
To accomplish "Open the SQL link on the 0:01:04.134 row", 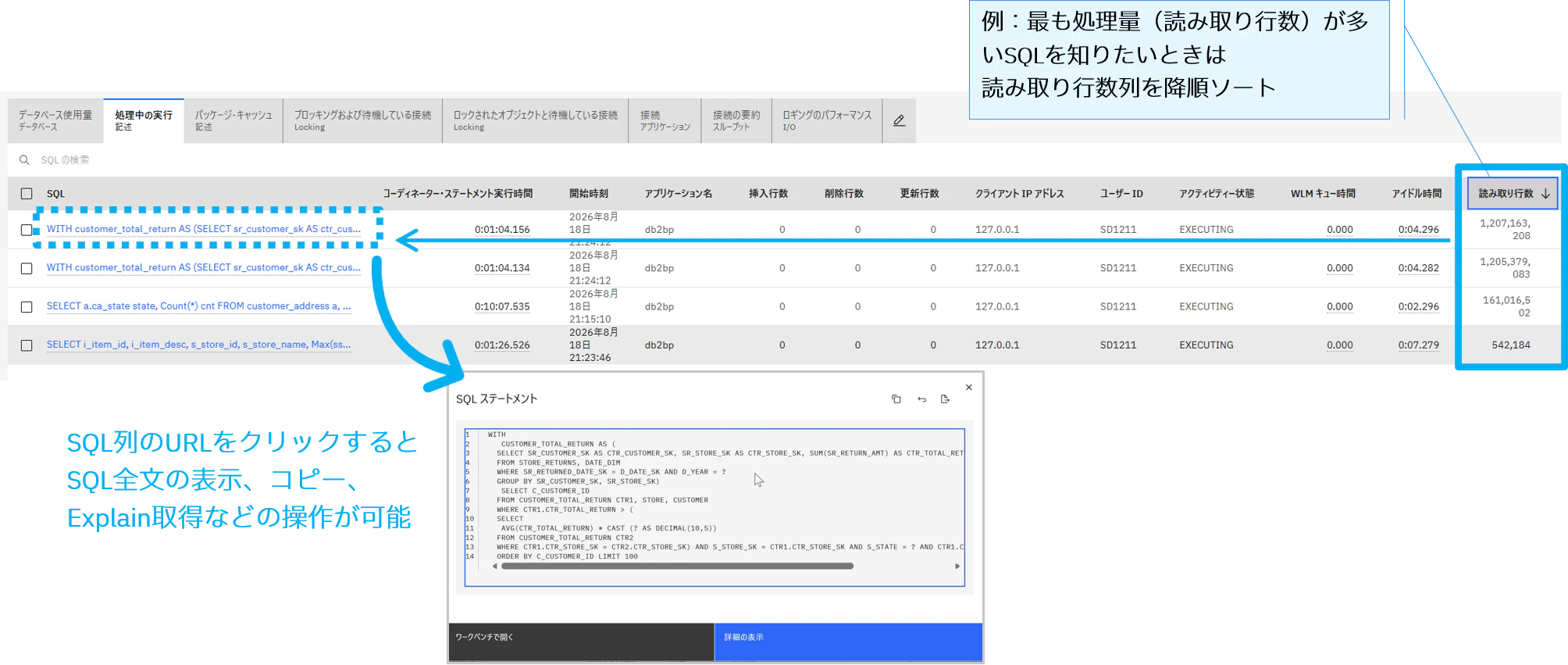I will [203, 267].
